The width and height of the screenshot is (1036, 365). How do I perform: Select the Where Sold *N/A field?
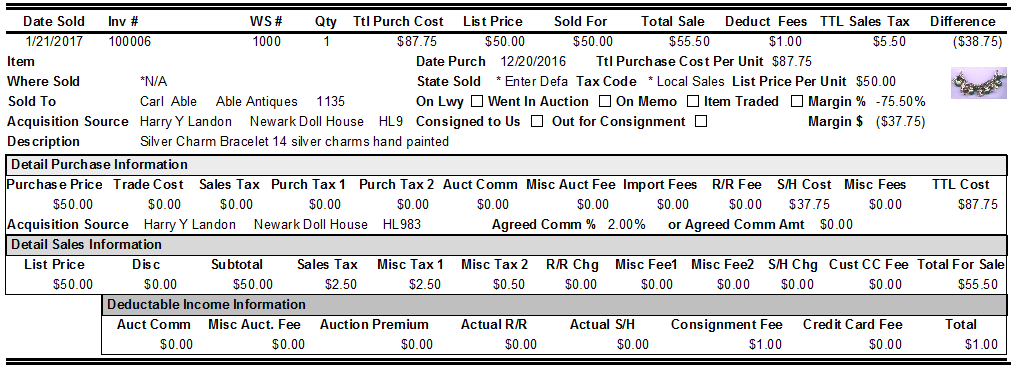tap(154, 81)
